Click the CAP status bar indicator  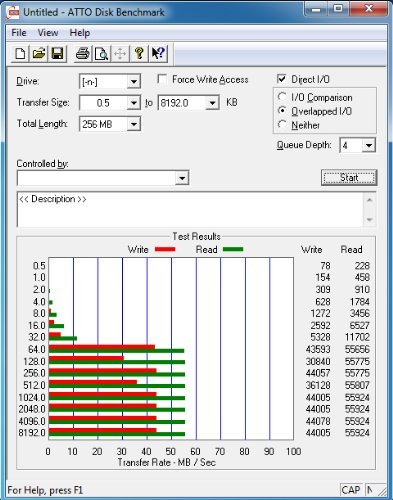coord(351,490)
